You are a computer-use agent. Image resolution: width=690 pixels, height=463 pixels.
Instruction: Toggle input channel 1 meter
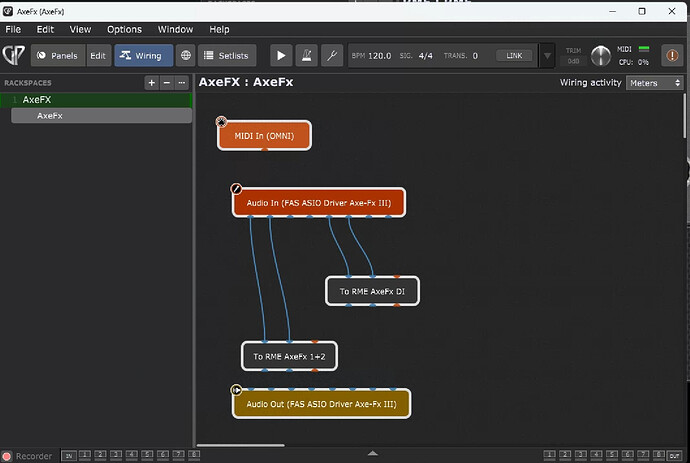coord(84,455)
